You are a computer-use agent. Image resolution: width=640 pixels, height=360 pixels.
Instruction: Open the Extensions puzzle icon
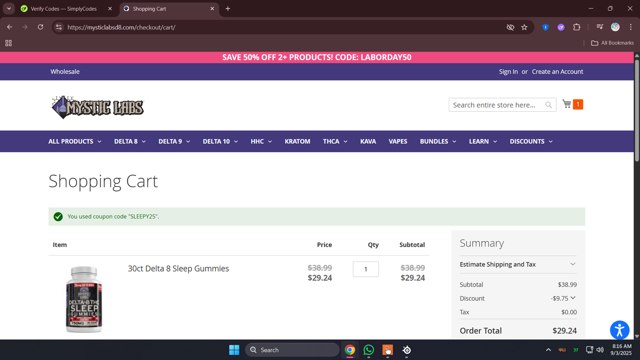coord(576,27)
